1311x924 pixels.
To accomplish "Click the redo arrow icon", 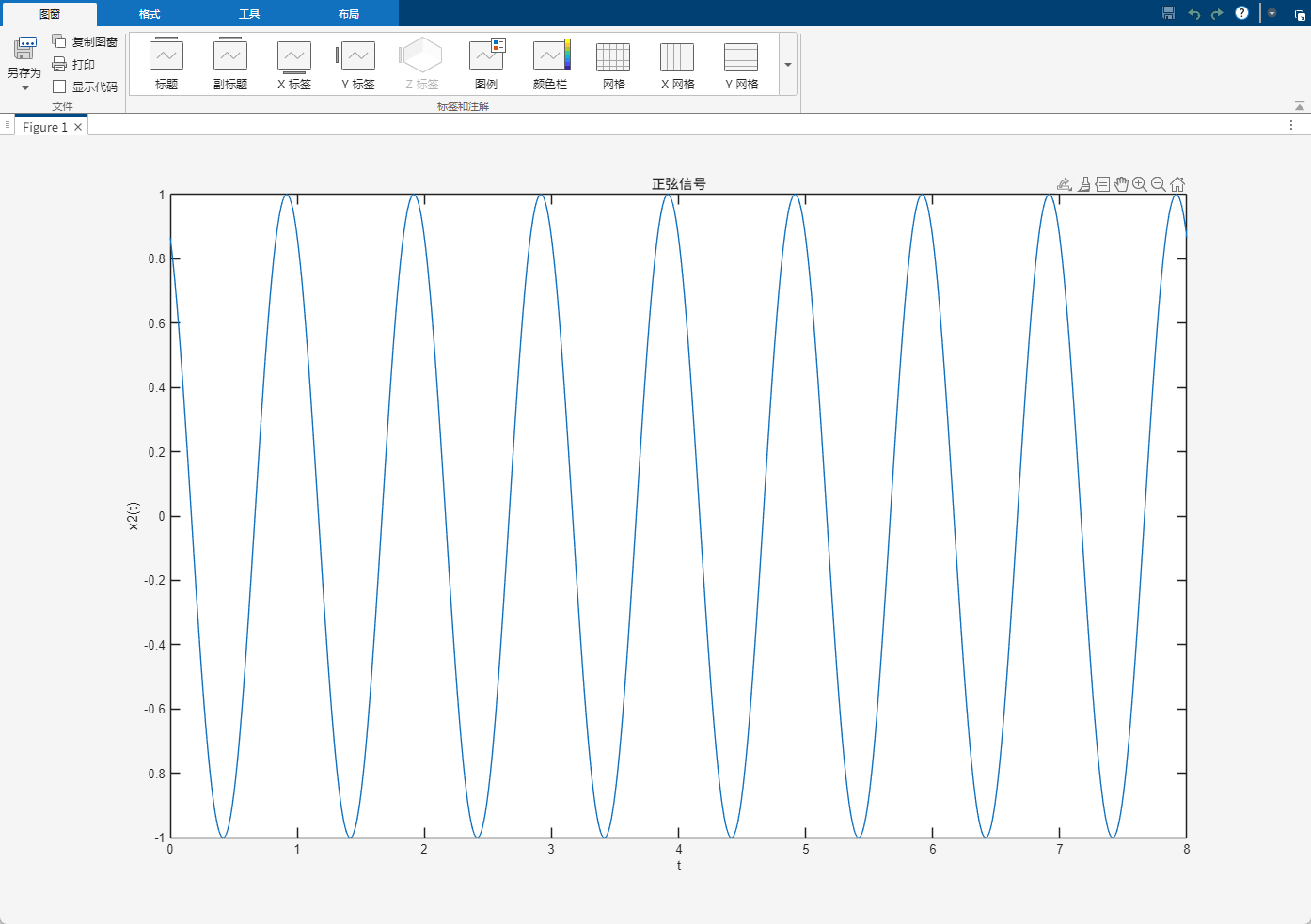I will (1217, 13).
